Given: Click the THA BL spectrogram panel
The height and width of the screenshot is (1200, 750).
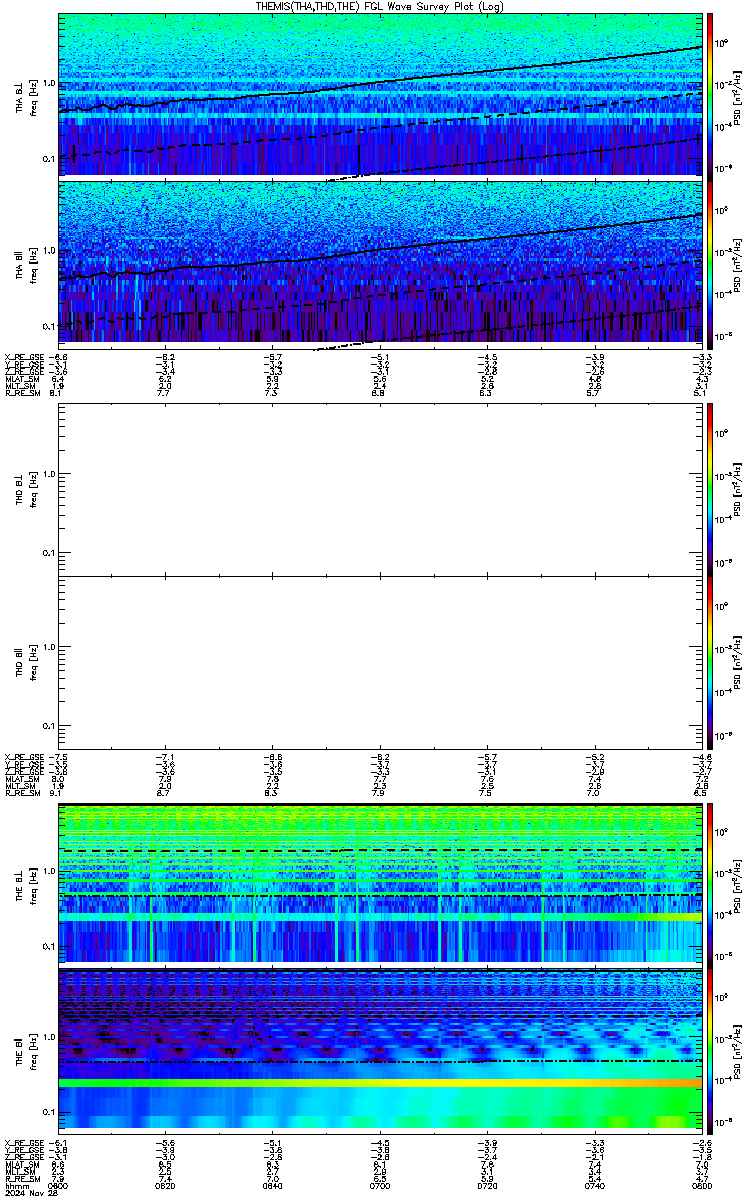Looking at the screenshot, I should coord(380,95).
